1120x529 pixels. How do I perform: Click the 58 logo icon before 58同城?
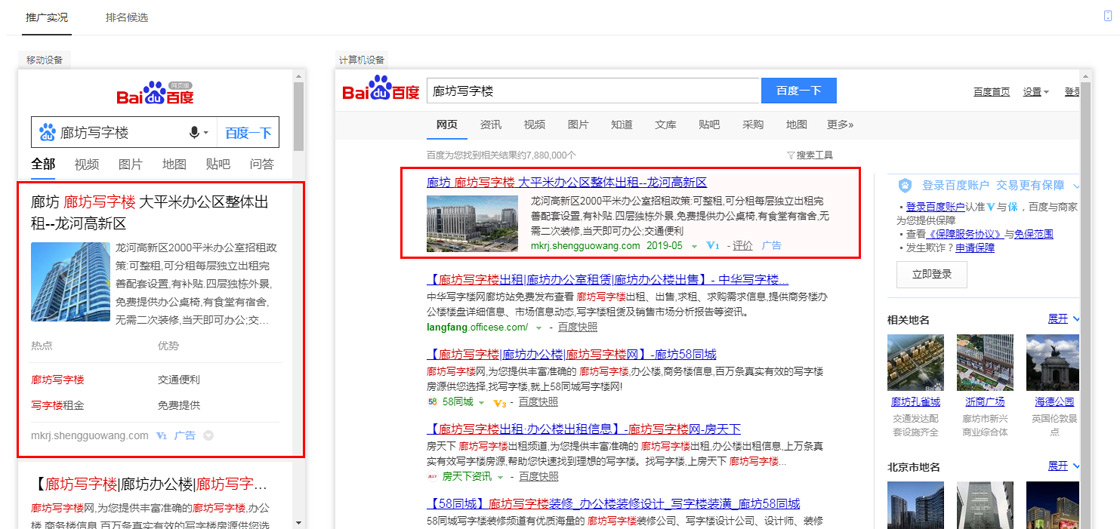432,402
